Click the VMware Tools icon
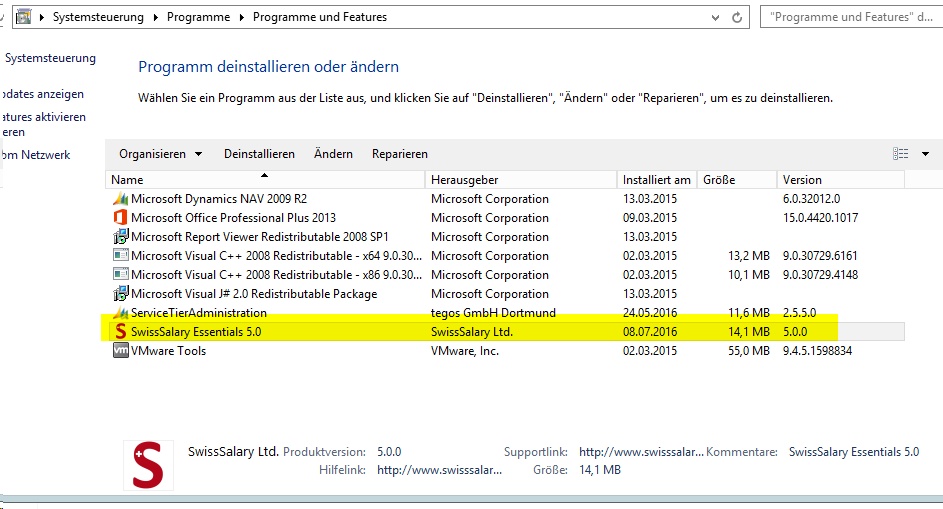The image size is (943, 509). click(120, 351)
